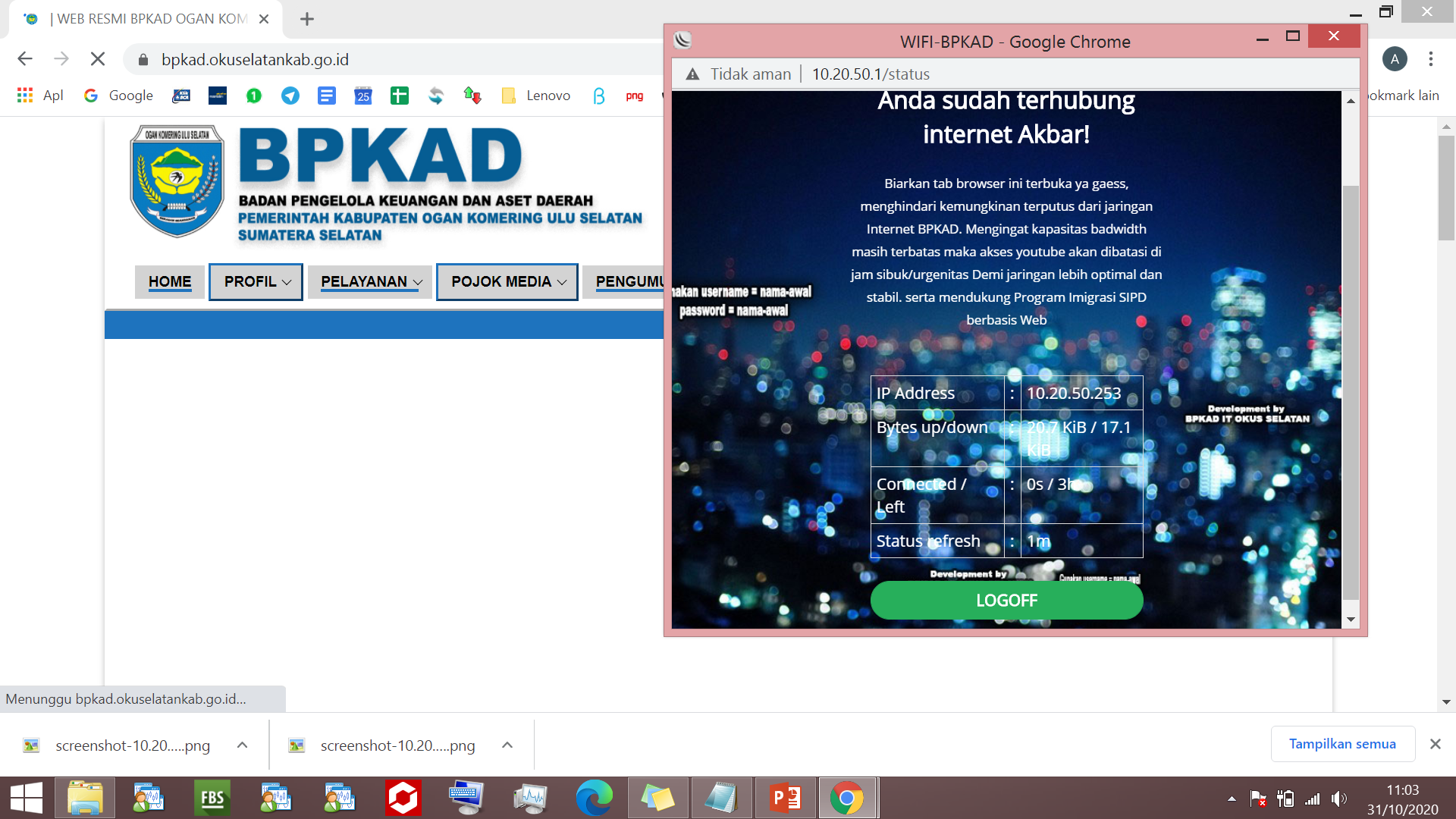Image resolution: width=1456 pixels, height=819 pixels.
Task: Expand the PROFIL dropdown menu
Action: [x=256, y=282]
